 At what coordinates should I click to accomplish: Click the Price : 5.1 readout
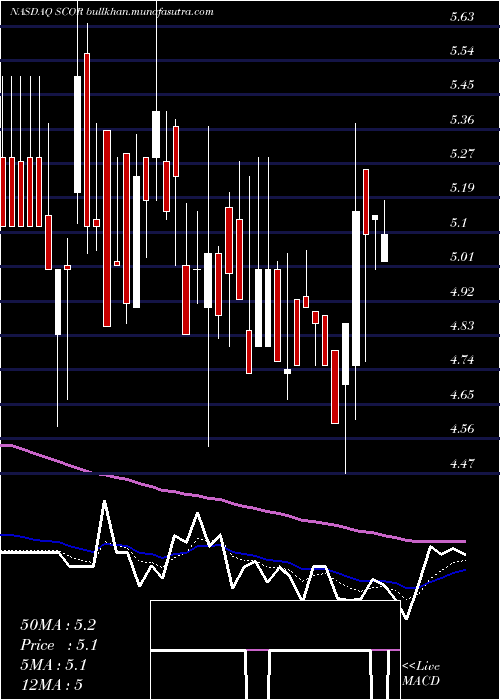click(59, 645)
